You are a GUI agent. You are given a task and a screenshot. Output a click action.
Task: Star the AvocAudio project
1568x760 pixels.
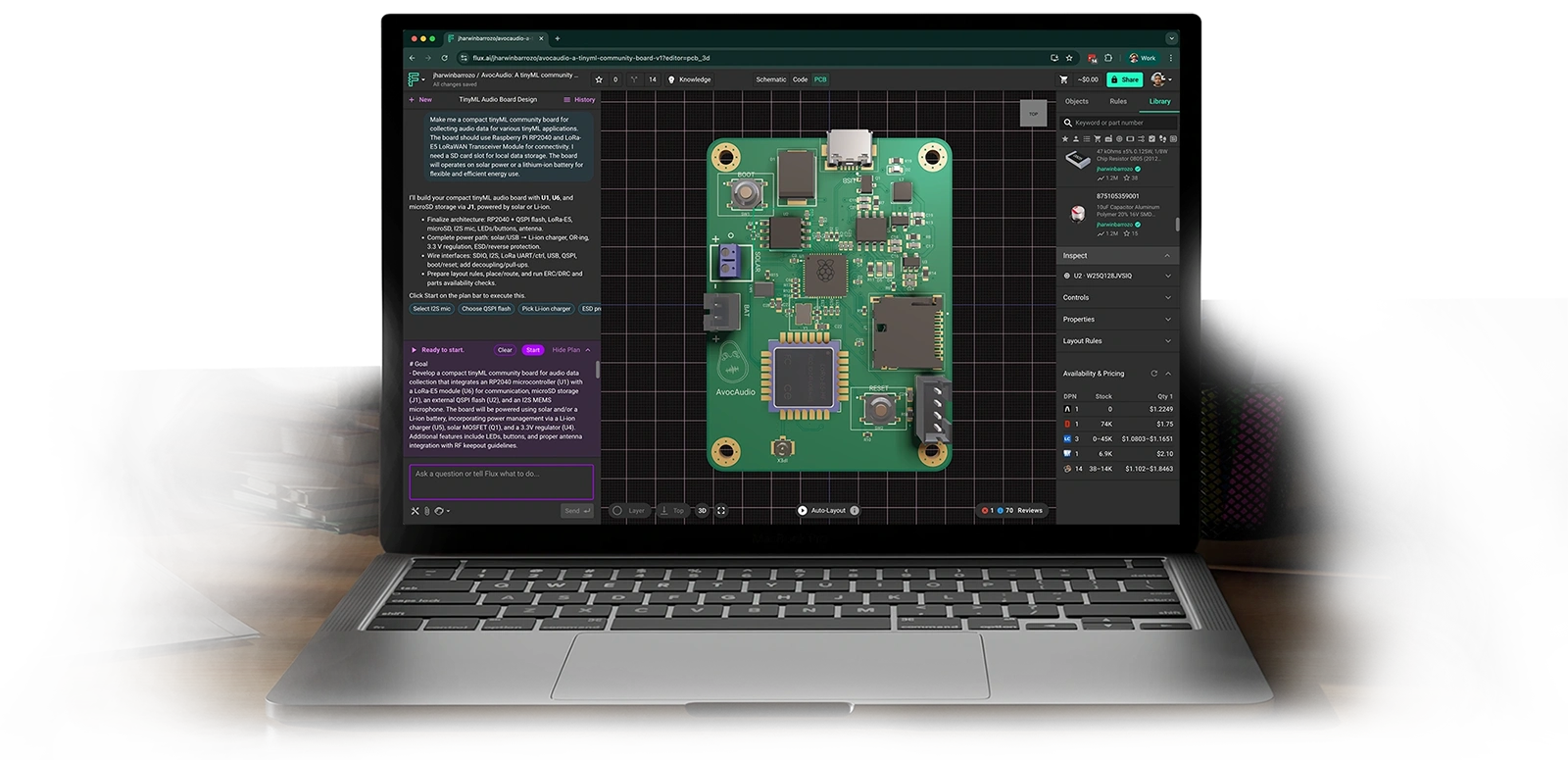pos(599,79)
